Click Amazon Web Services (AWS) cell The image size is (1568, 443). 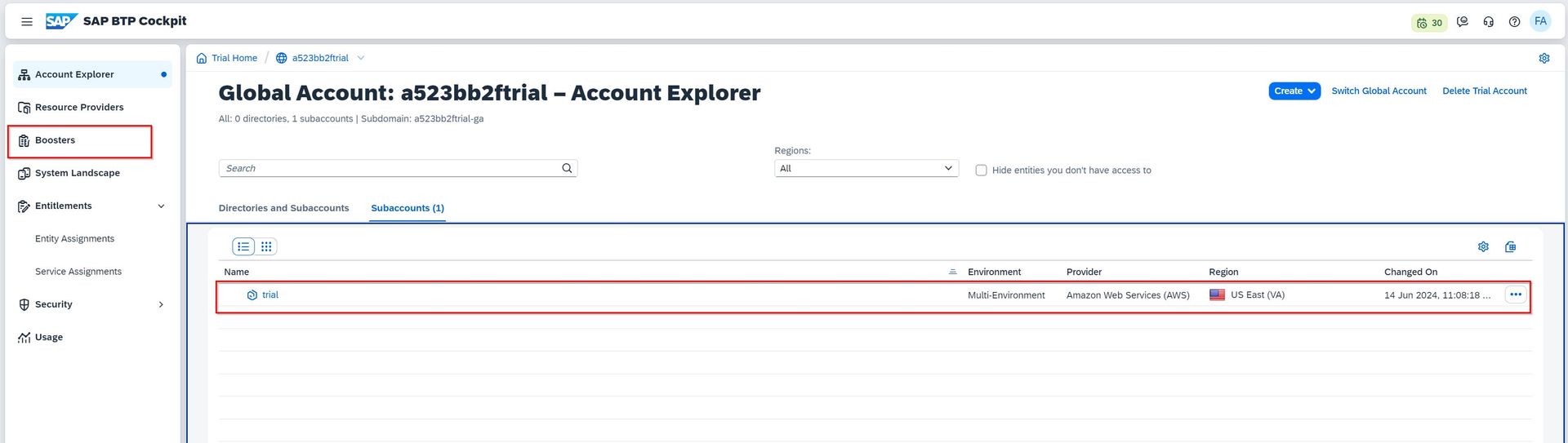1128,295
